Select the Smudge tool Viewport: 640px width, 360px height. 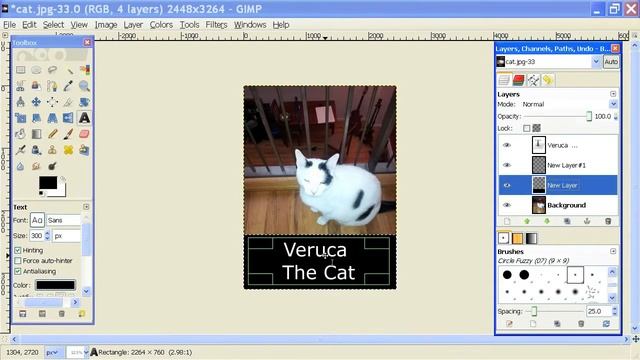point(36,166)
